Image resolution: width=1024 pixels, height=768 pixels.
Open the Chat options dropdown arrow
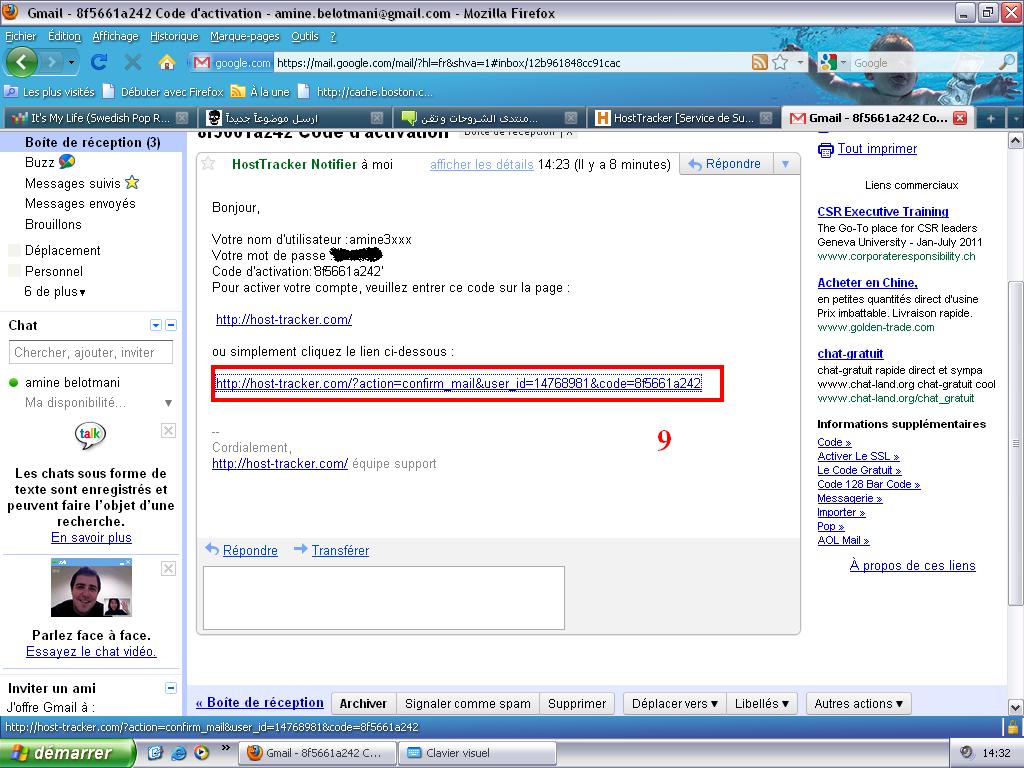(155, 325)
